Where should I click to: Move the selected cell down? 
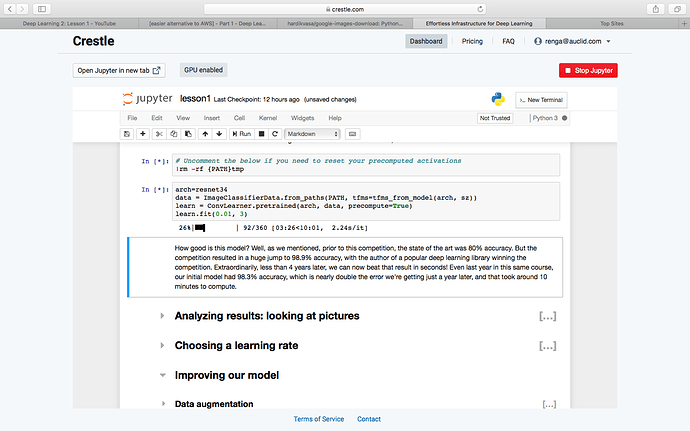pyautogui.click(x=219, y=133)
